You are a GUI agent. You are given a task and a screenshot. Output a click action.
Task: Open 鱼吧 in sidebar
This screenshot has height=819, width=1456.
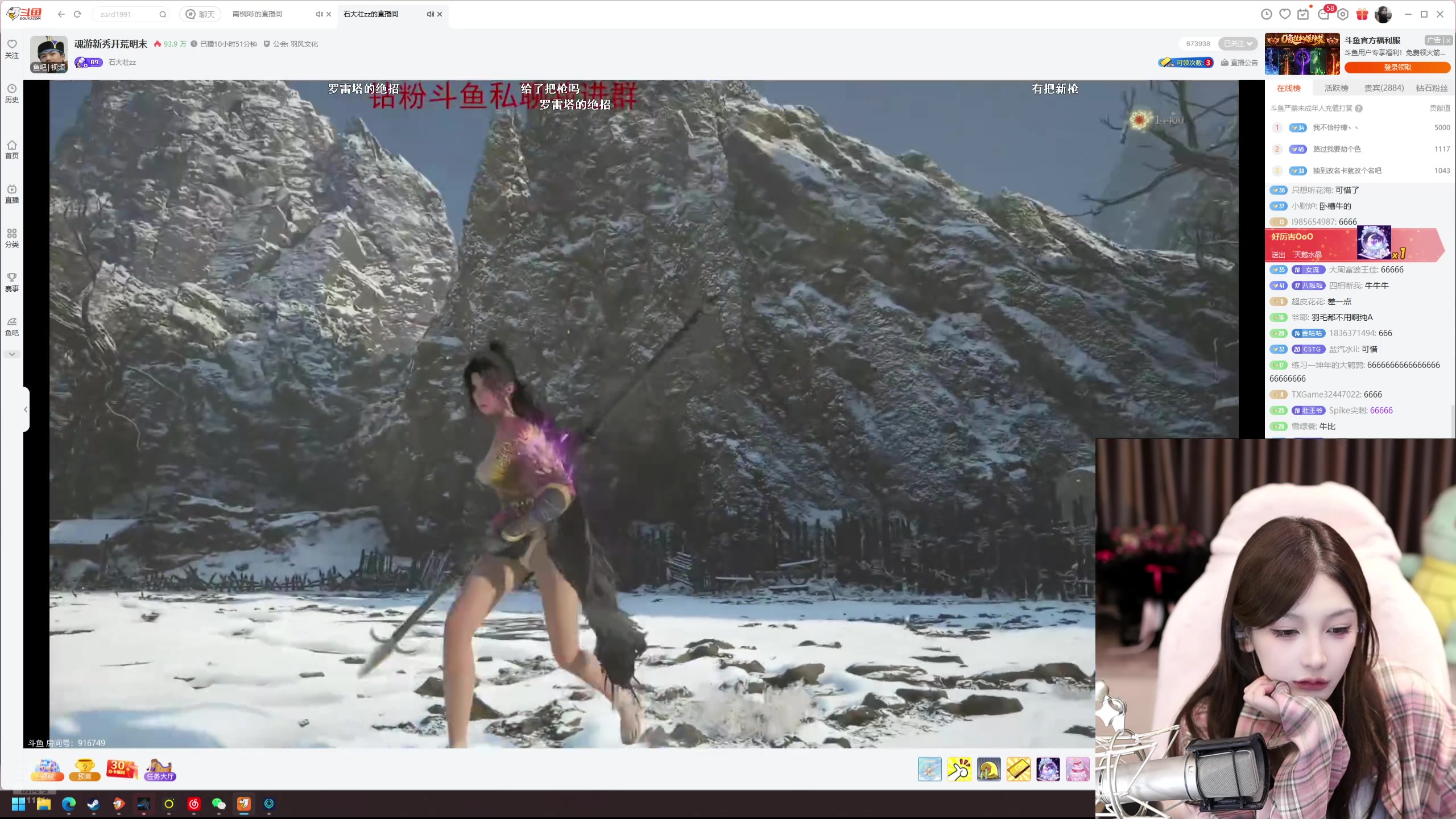click(12, 327)
